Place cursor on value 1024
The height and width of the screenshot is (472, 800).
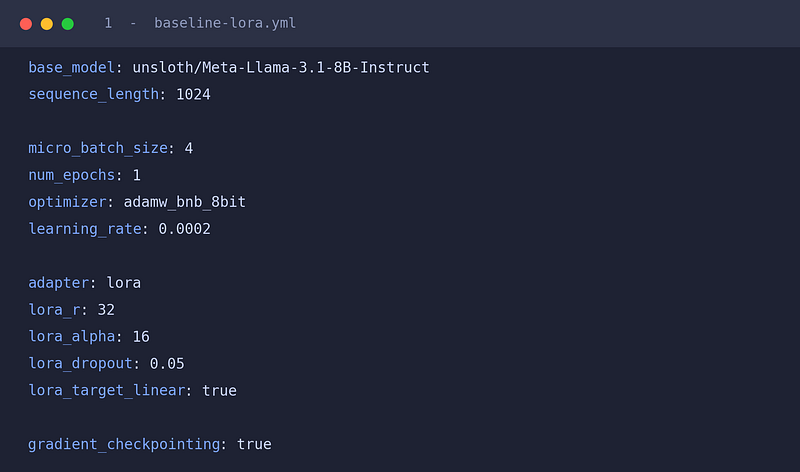(x=193, y=95)
